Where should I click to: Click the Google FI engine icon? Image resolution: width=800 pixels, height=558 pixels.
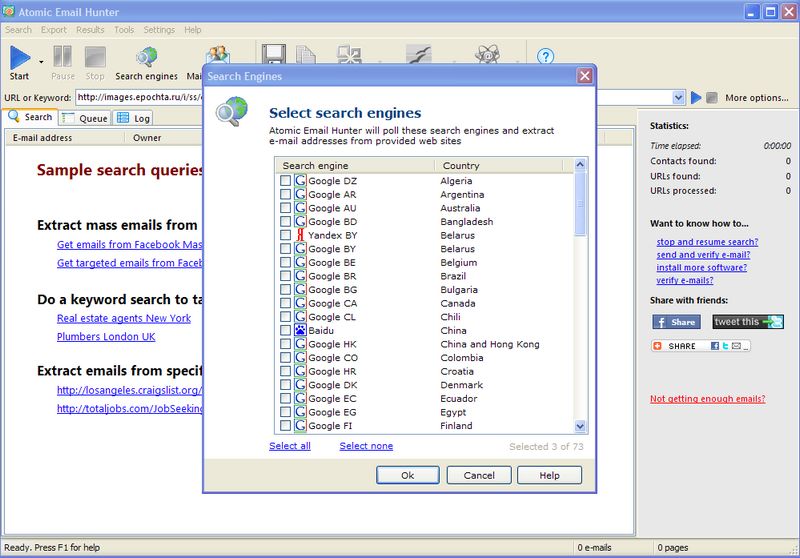tap(300, 425)
